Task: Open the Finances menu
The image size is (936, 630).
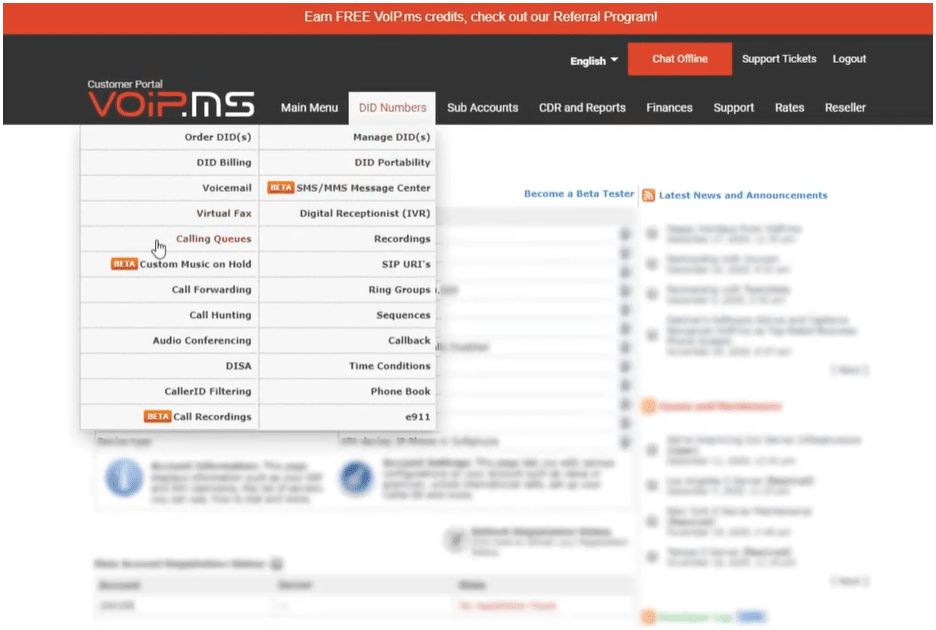Action: tap(669, 107)
